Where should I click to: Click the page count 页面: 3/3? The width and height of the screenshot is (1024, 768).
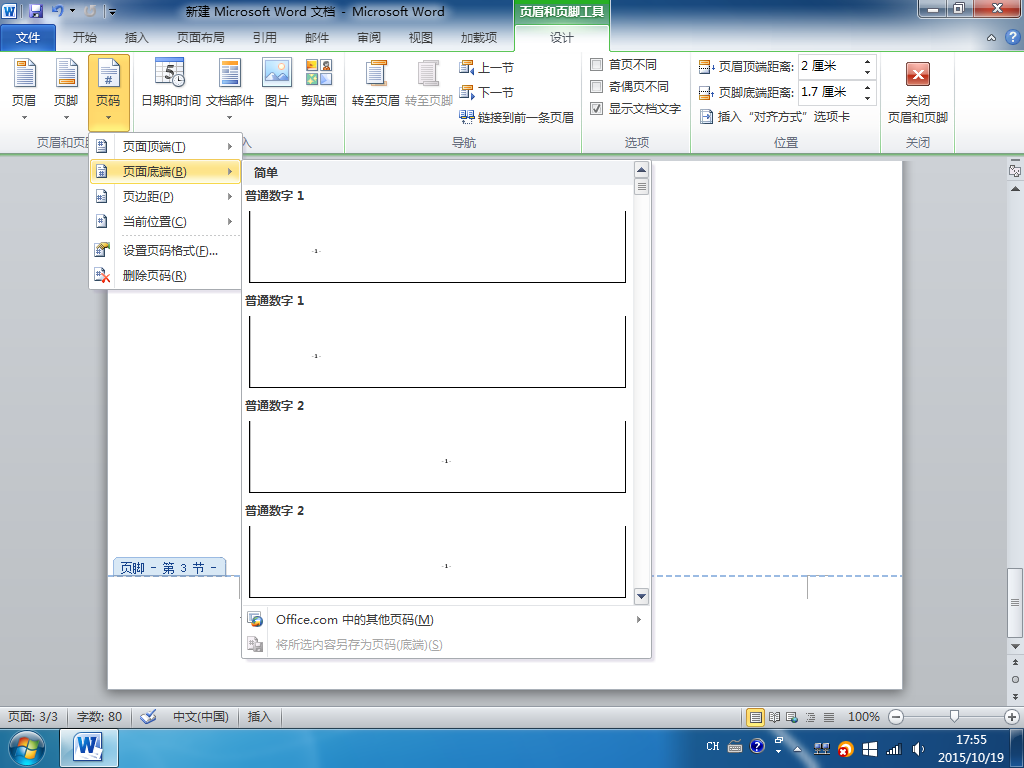(x=33, y=716)
